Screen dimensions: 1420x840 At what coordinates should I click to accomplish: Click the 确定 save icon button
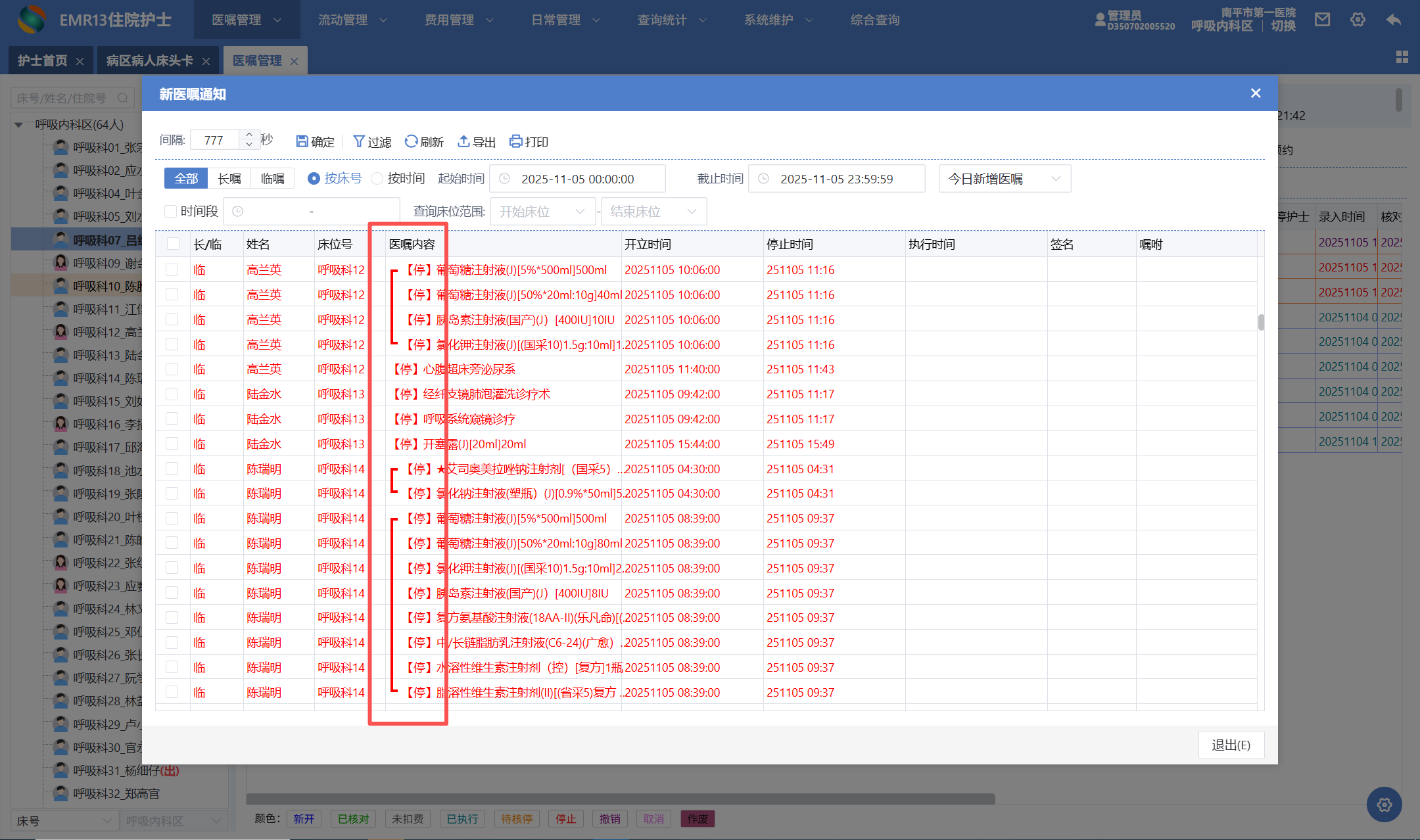[x=302, y=141]
